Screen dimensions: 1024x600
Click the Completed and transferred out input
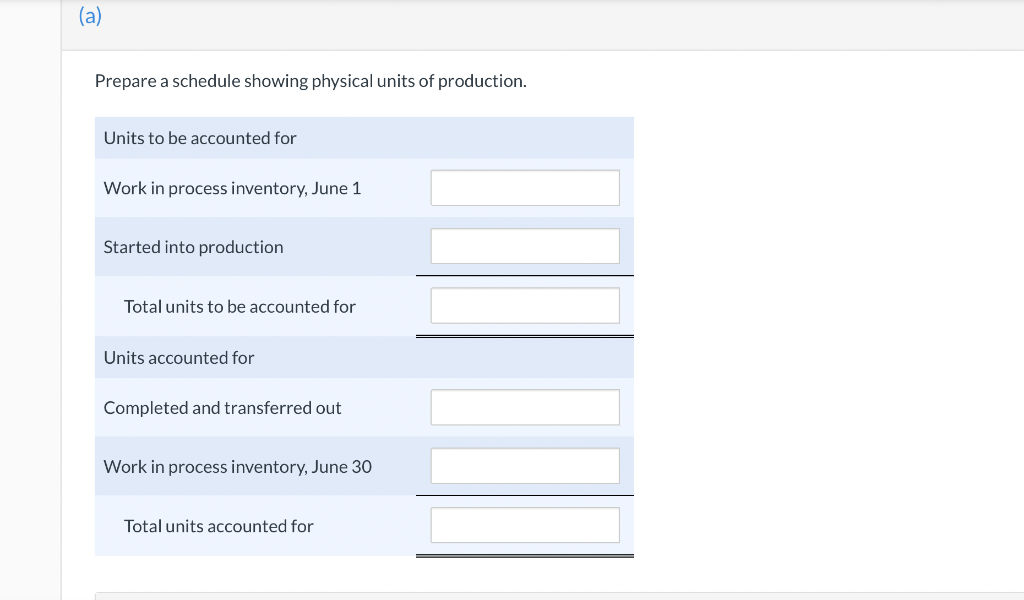[x=525, y=407]
